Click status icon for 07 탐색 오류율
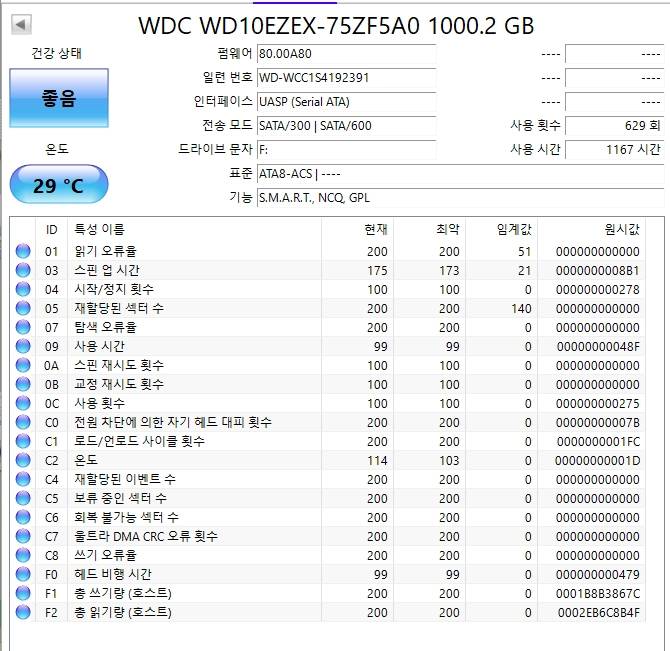The height and width of the screenshot is (651, 670). coord(23,327)
